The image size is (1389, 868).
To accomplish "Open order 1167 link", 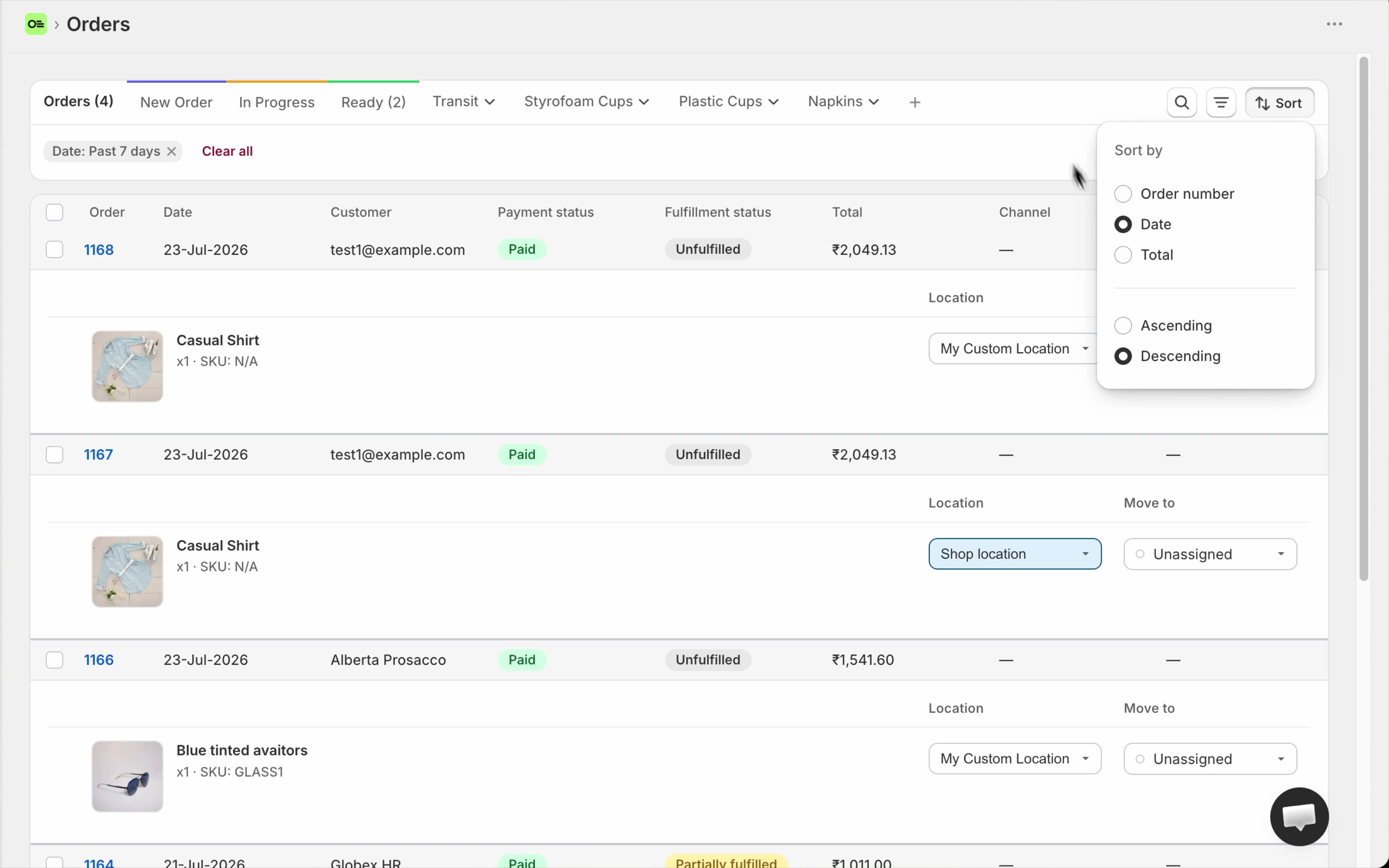I will coord(98,454).
